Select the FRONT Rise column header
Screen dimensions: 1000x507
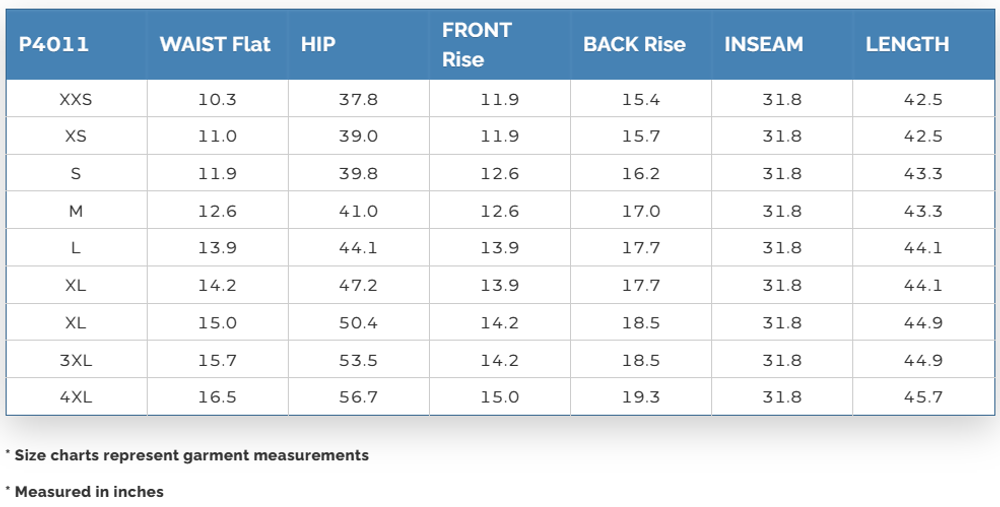[x=477, y=44]
